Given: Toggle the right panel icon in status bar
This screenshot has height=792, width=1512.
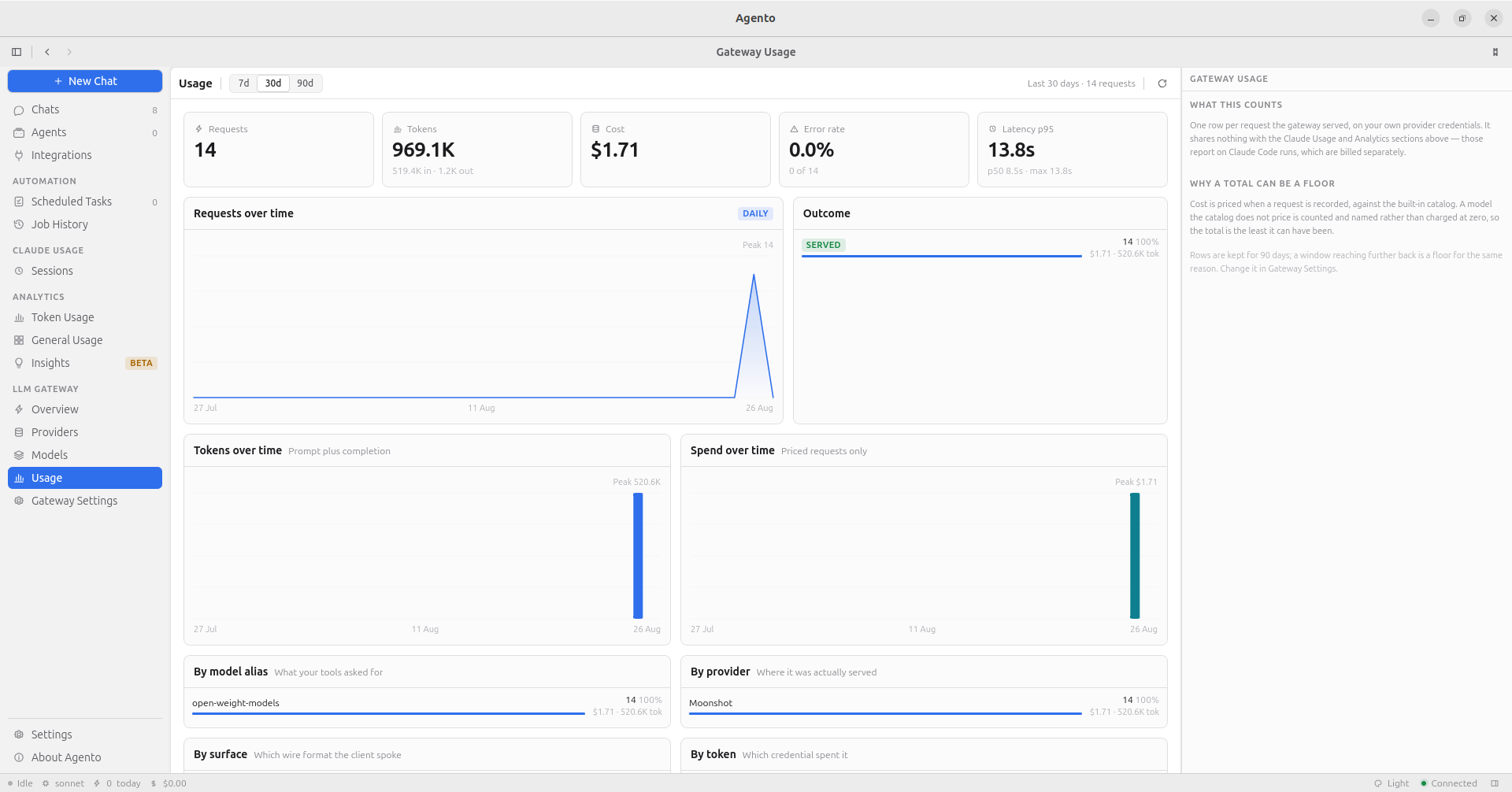Looking at the screenshot, I should point(1495,784).
